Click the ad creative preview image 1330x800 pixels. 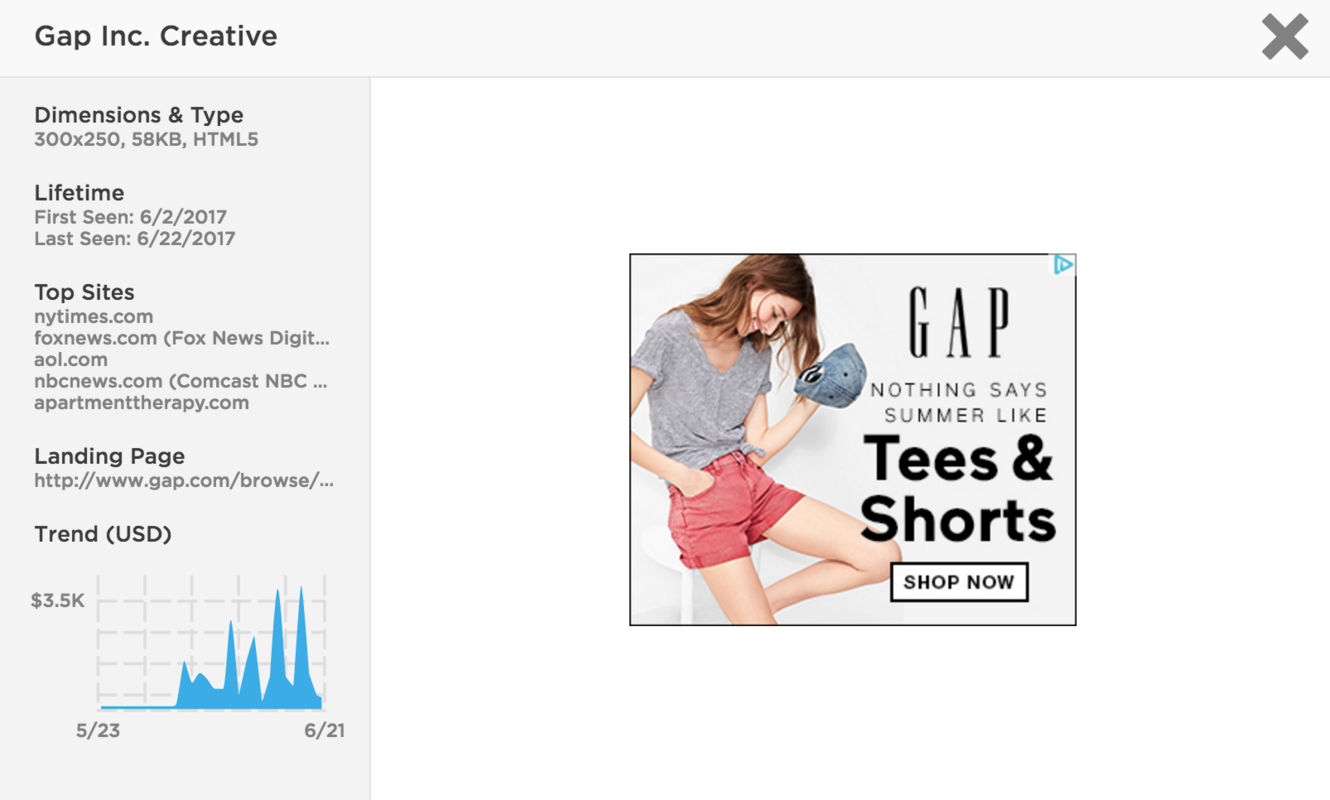tap(852, 438)
